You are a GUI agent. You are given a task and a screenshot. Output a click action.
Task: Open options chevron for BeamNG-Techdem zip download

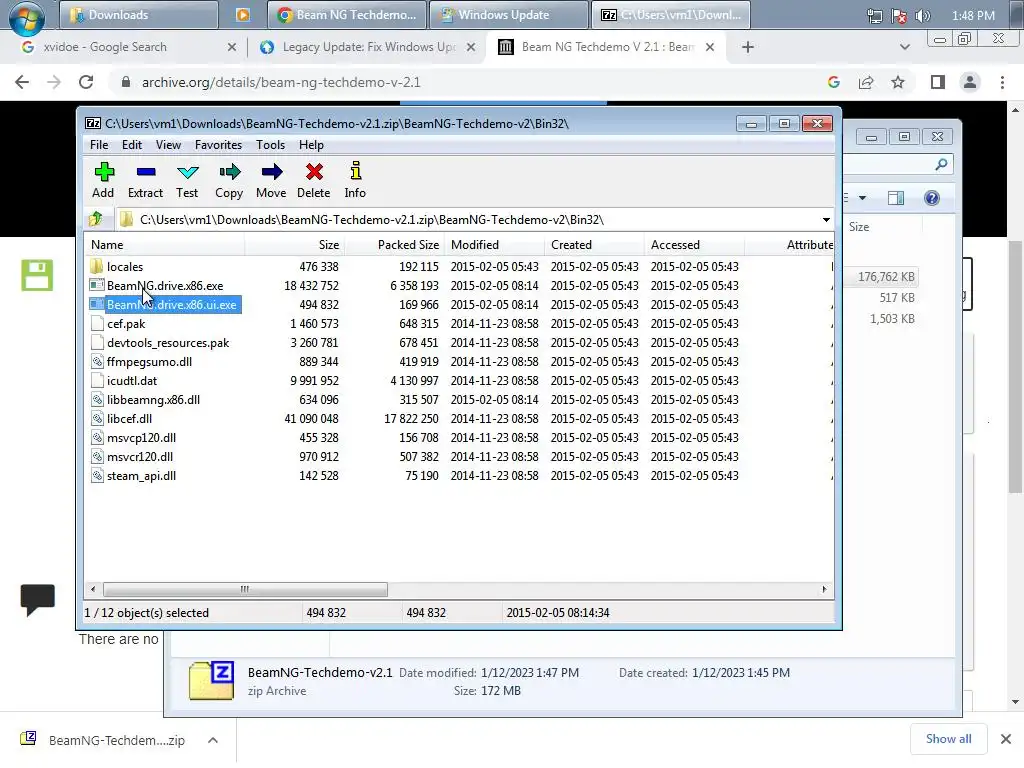pos(213,740)
